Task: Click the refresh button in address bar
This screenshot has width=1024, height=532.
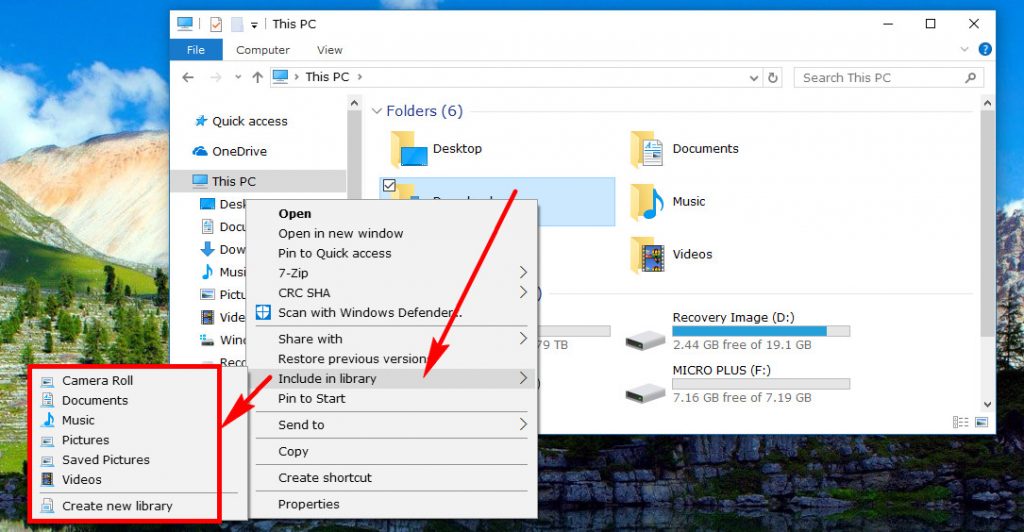Action: [773, 78]
